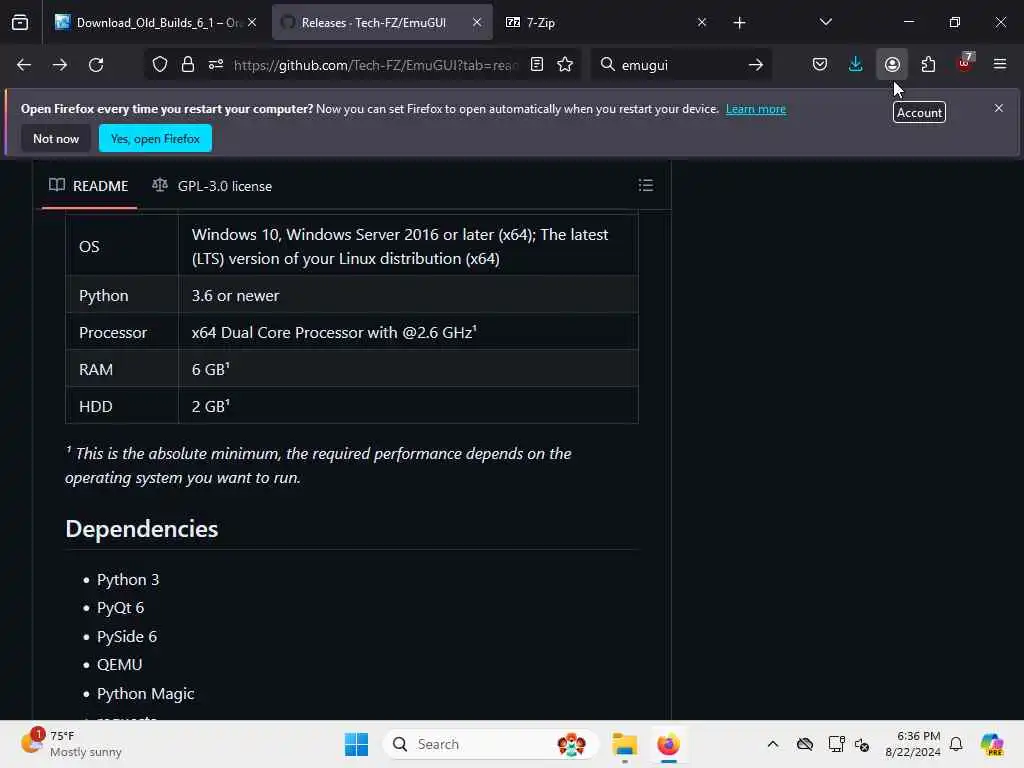The height and width of the screenshot is (768, 1024).
Task: Open the Windows Start menu
Action: [x=357, y=744]
